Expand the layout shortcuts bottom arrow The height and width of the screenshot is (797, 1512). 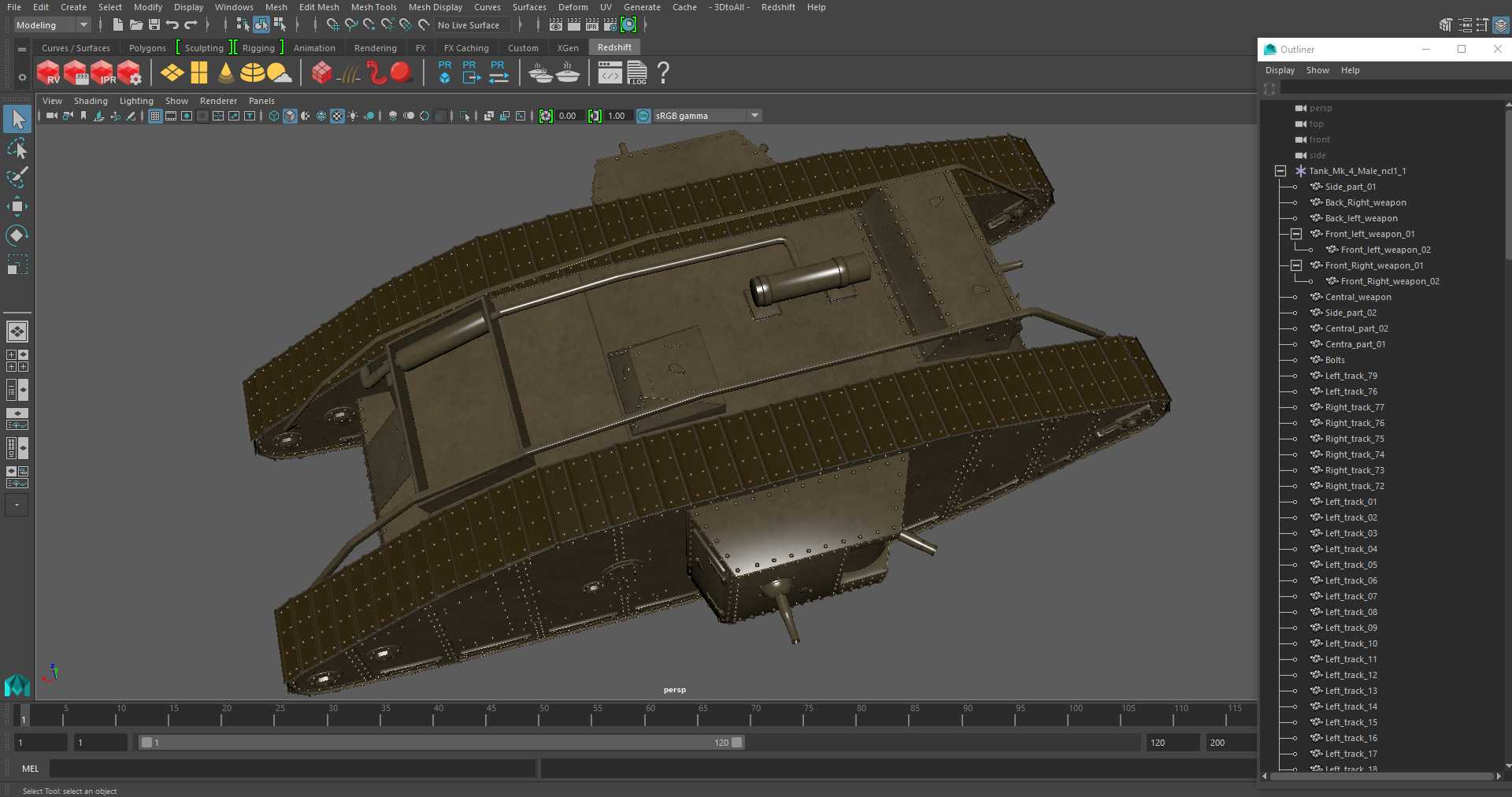tap(17, 505)
